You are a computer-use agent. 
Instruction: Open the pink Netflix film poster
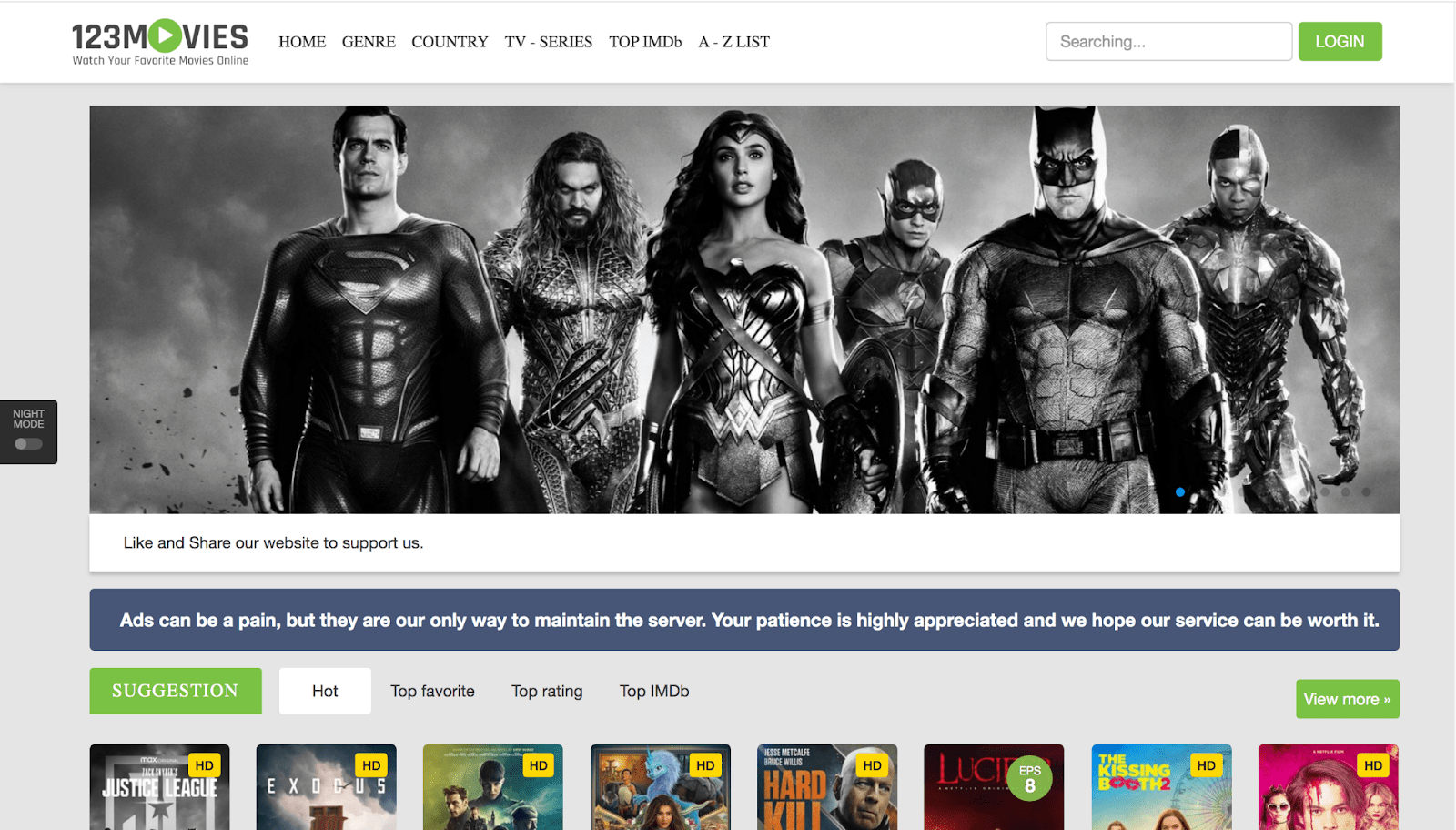click(x=1329, y=787)
